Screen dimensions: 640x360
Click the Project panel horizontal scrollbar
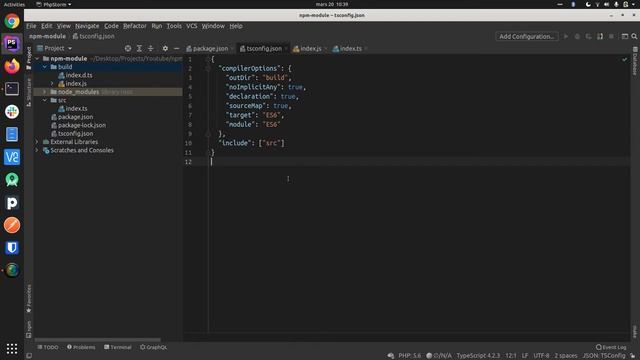(98, 340)
